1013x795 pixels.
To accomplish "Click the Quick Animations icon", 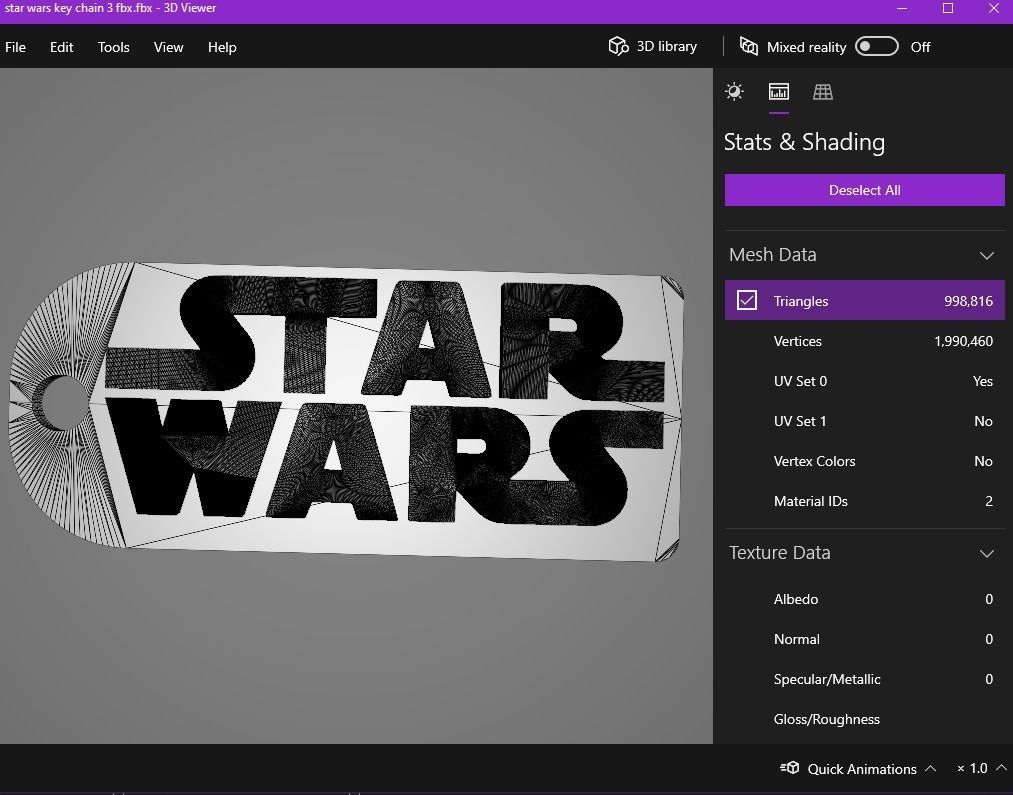I will pyautogui.click(x=789, y=768).
